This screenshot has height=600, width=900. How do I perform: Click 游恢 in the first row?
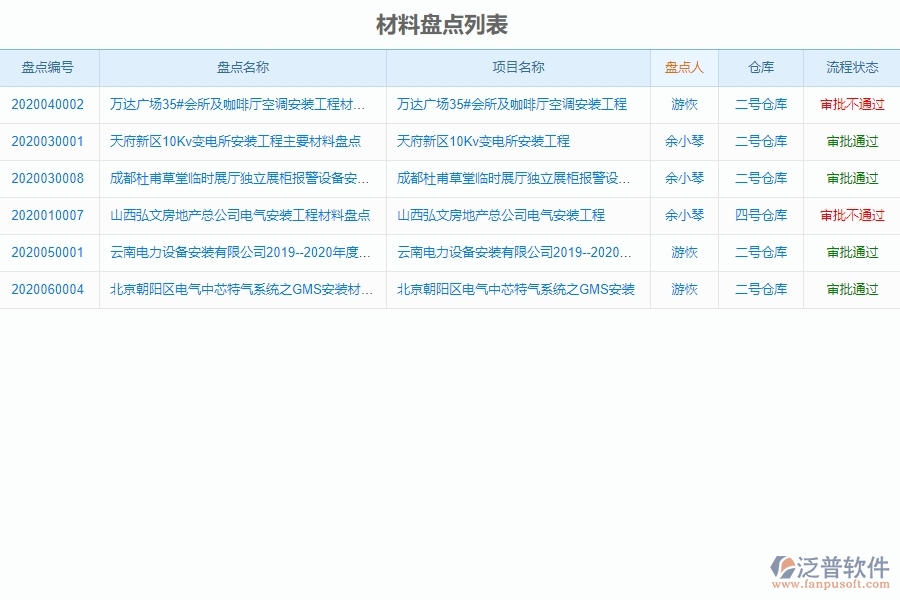[x=683, y=104]
